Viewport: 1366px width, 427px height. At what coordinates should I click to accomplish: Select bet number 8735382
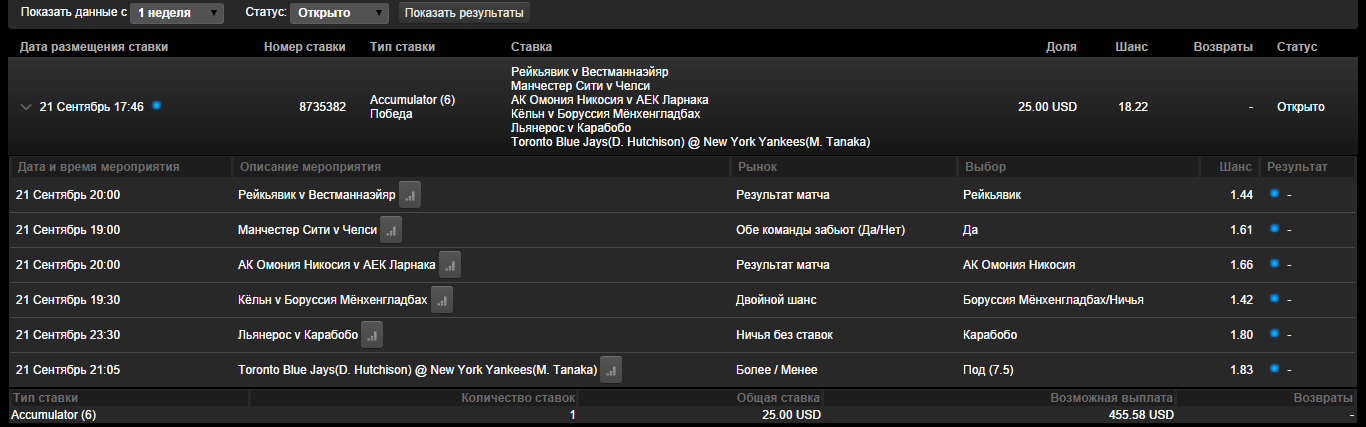click(x=322, y=107)
